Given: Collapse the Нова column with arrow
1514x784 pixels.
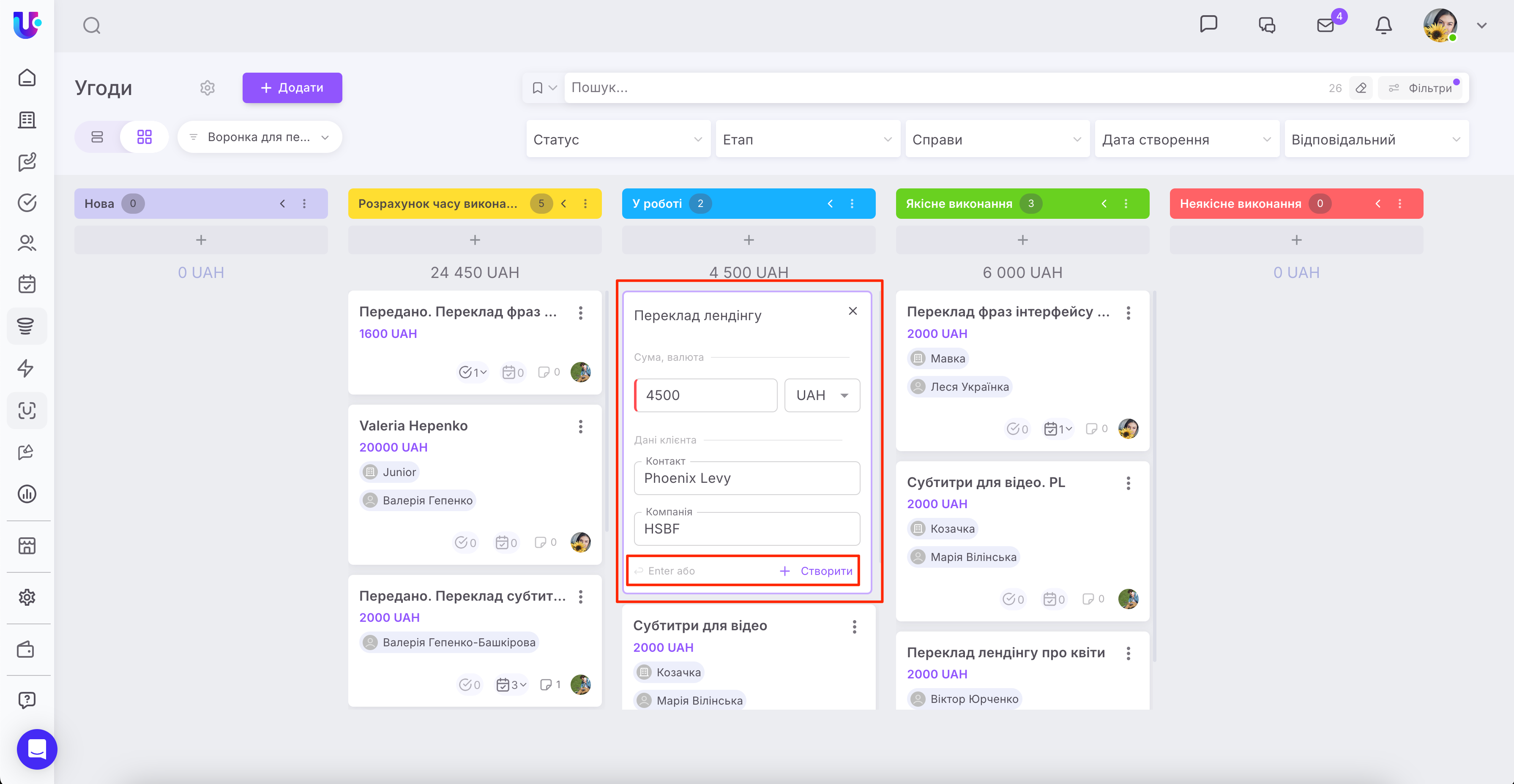Looking at the screenshot, I should 282,204.
